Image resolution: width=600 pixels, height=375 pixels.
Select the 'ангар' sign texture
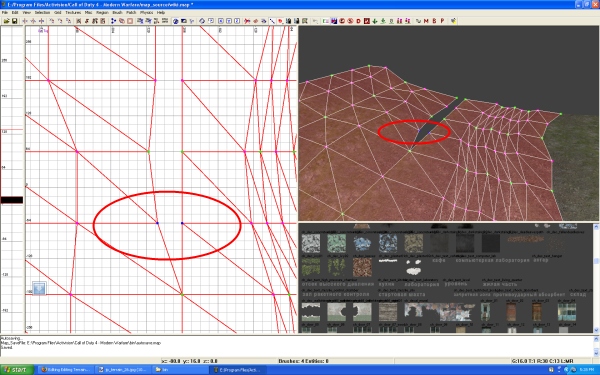[541, 260]
